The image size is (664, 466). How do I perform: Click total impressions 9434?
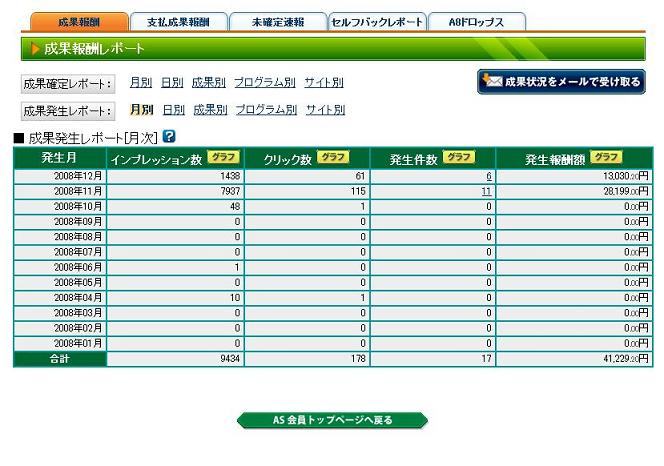[230, 359]
